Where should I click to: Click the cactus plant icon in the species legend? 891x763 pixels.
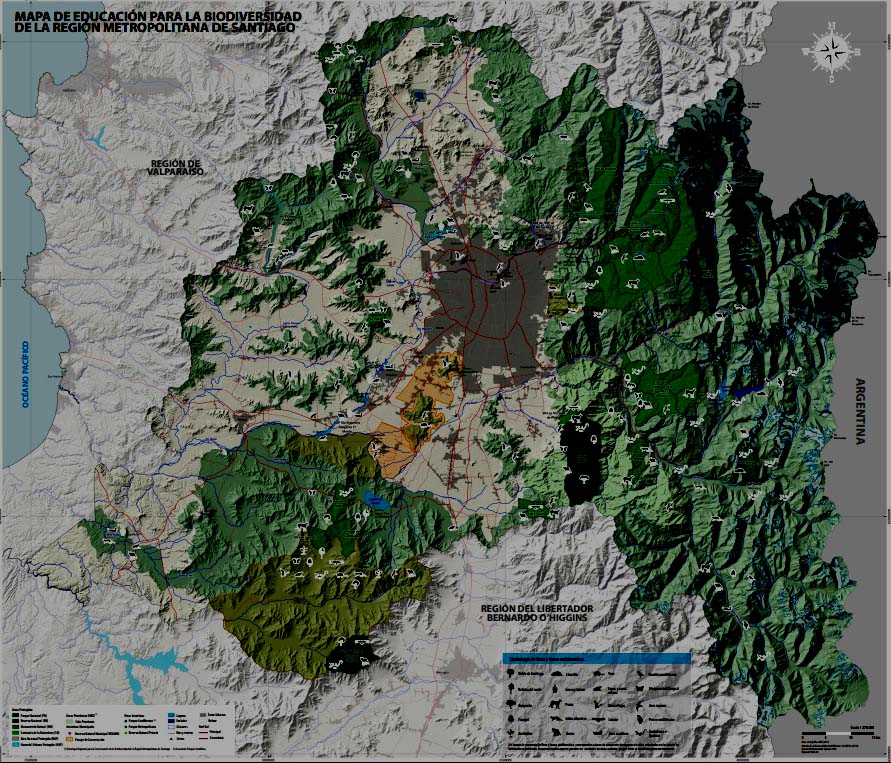point(511,733)
